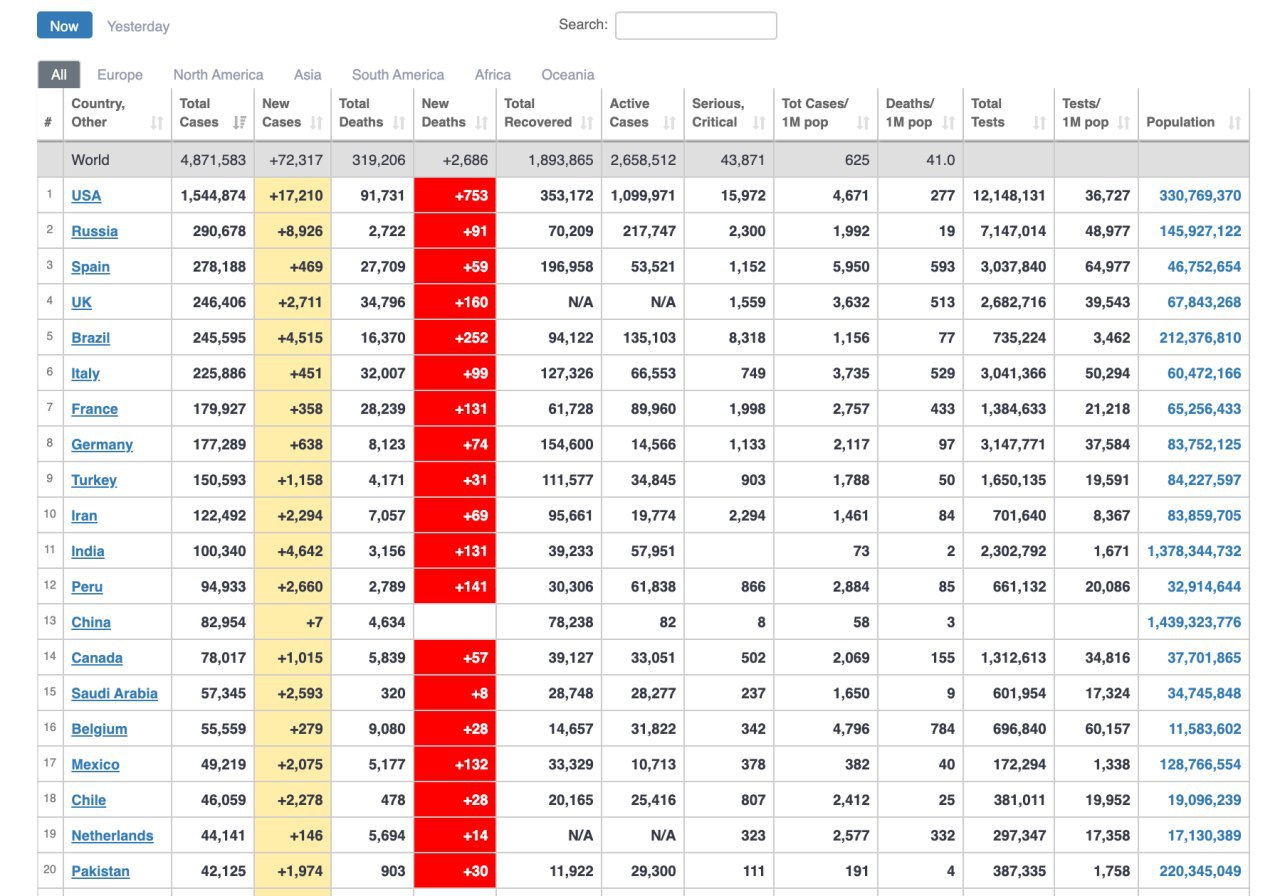The image size is (1280, 896).
Task: Click Mexico's +132 new deaths cell
Action: pos(455,764)
